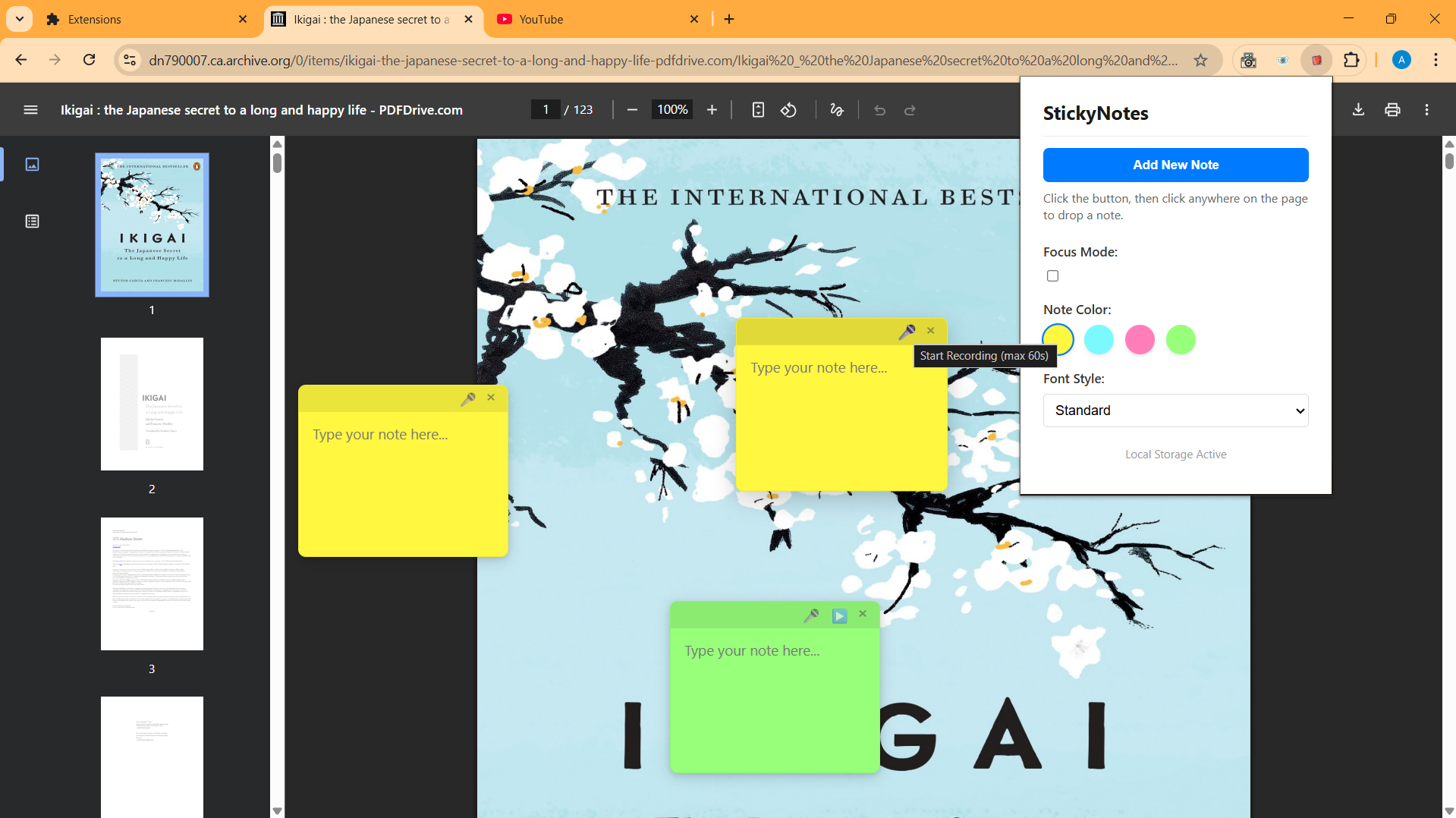Open page 3 thumbnail
This screenshot has width=1456, height=818.
(152, 584)
